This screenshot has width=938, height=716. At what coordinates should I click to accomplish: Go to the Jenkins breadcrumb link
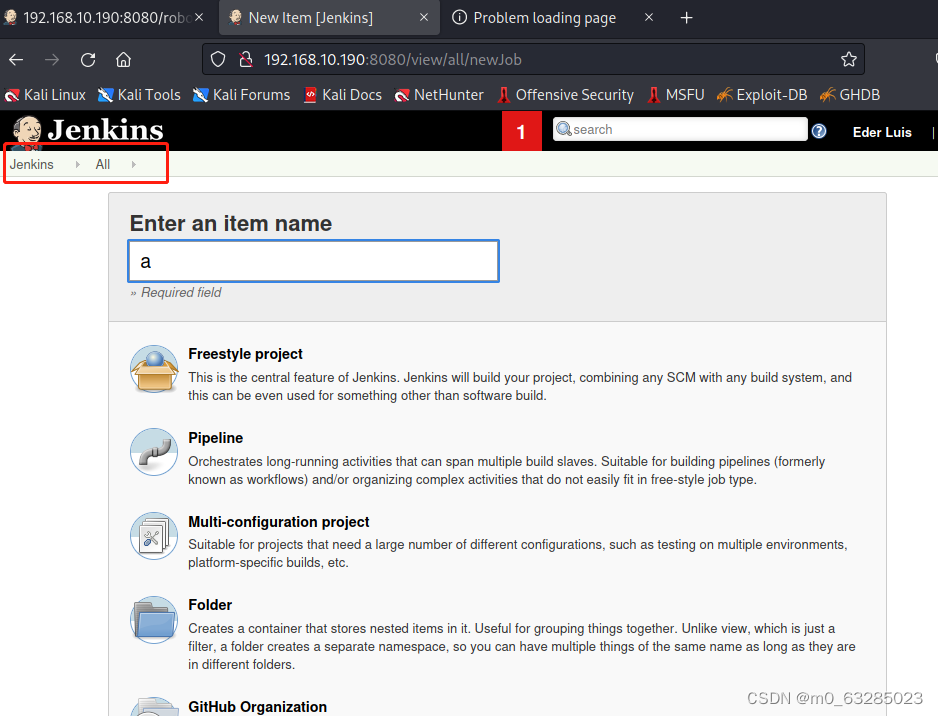tap(32, 164)
